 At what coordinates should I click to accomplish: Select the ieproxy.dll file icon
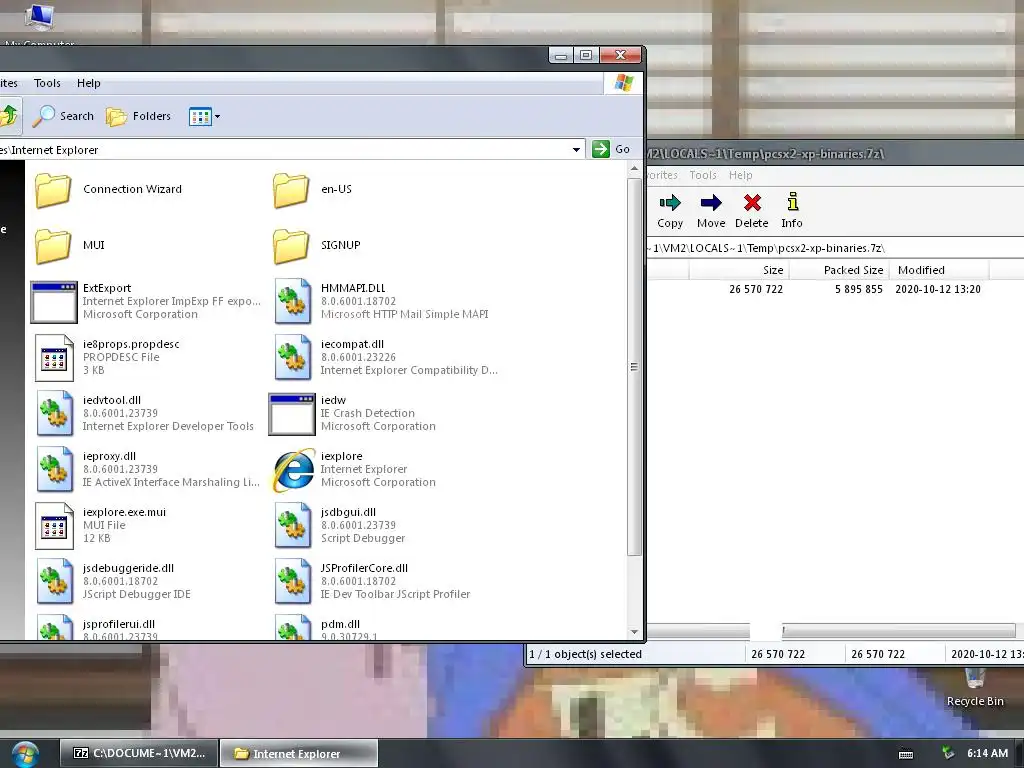point(54,470)
